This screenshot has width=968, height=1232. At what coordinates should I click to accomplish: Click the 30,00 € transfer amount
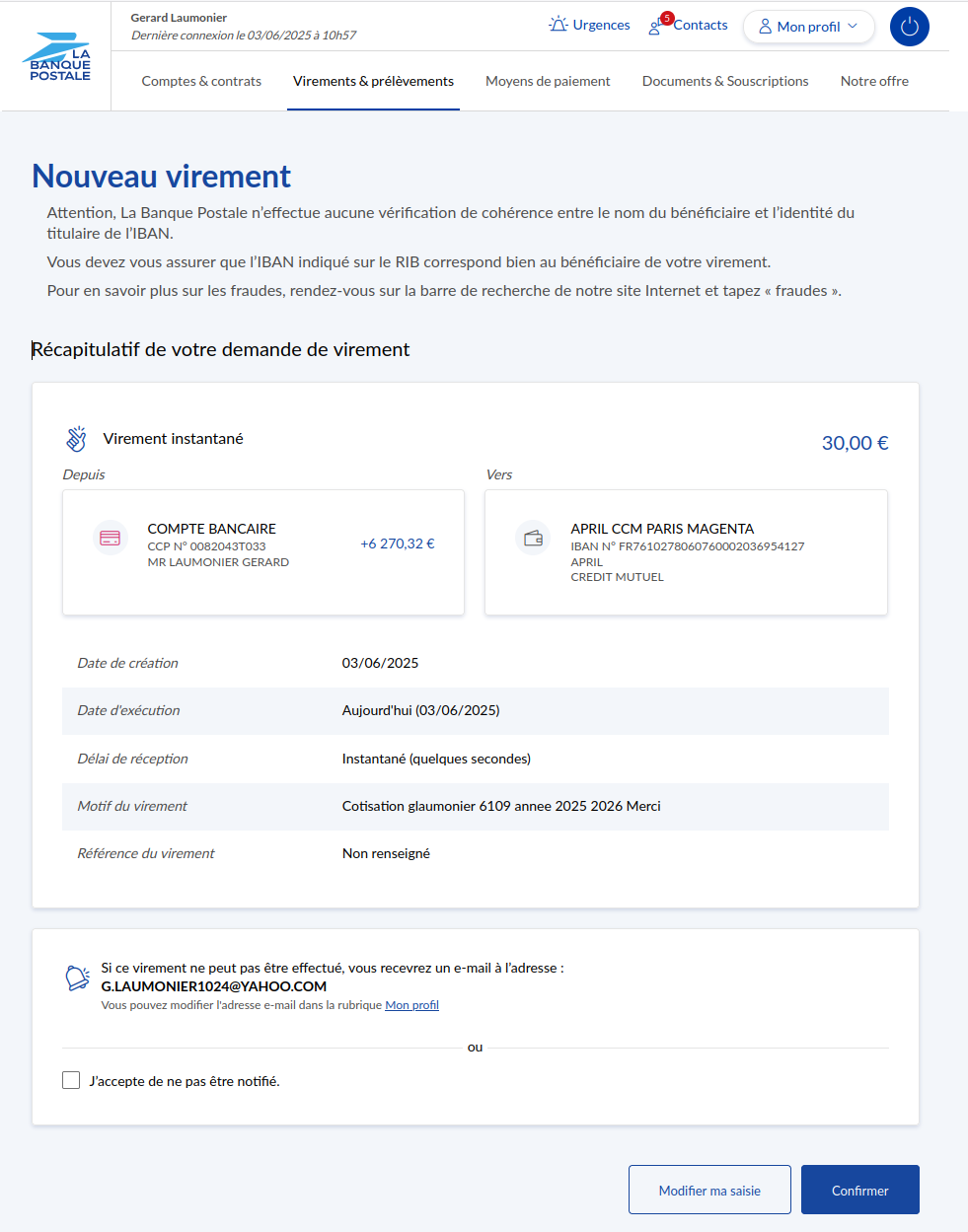point(855,443)
